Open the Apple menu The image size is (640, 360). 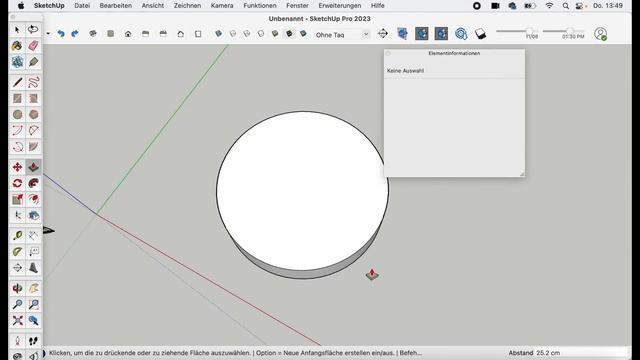click(x=21, y=6)
